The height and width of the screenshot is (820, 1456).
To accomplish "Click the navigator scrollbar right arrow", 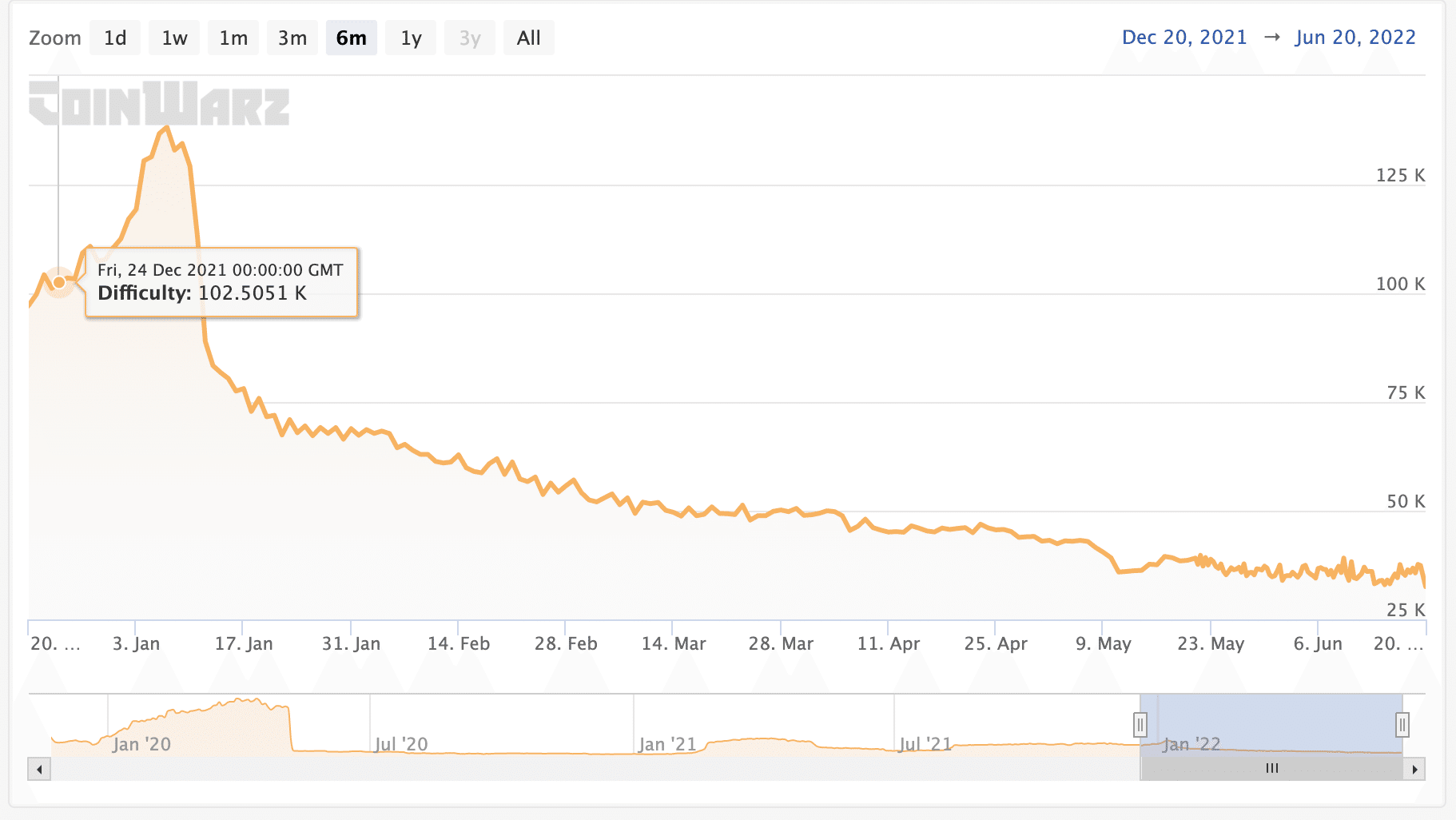I will click(1414, 770).
